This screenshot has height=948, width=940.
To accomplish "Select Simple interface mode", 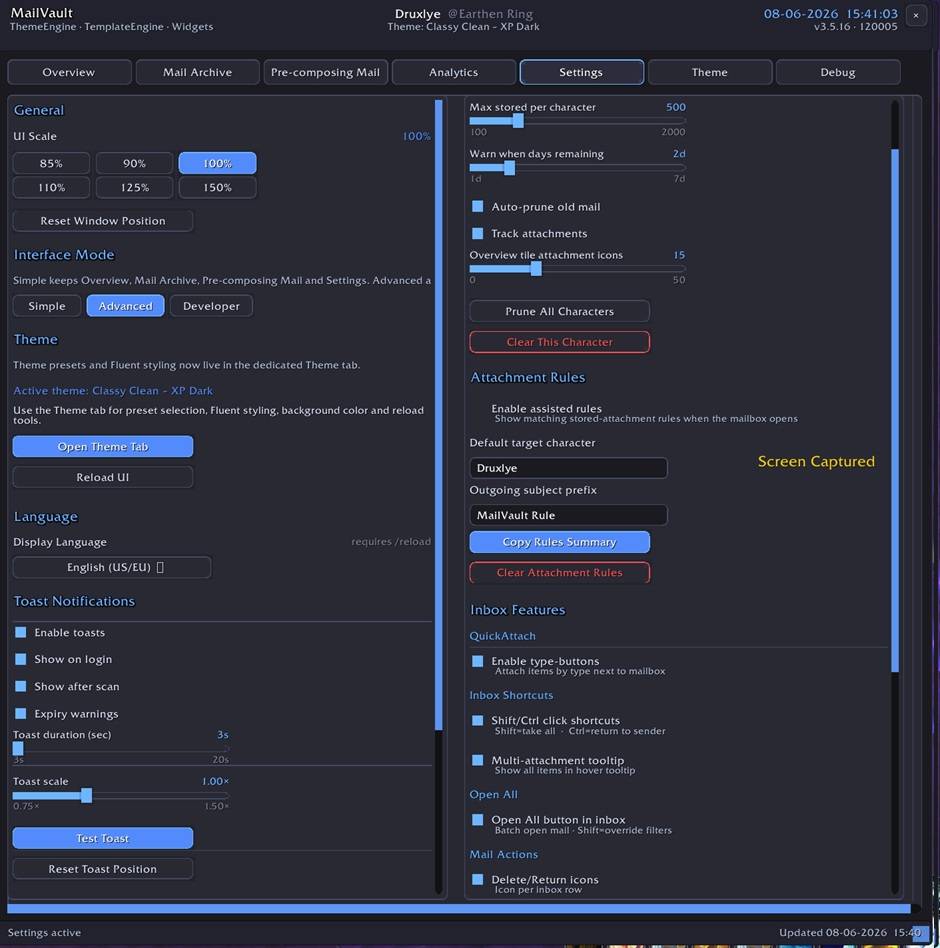I will 47,306.
